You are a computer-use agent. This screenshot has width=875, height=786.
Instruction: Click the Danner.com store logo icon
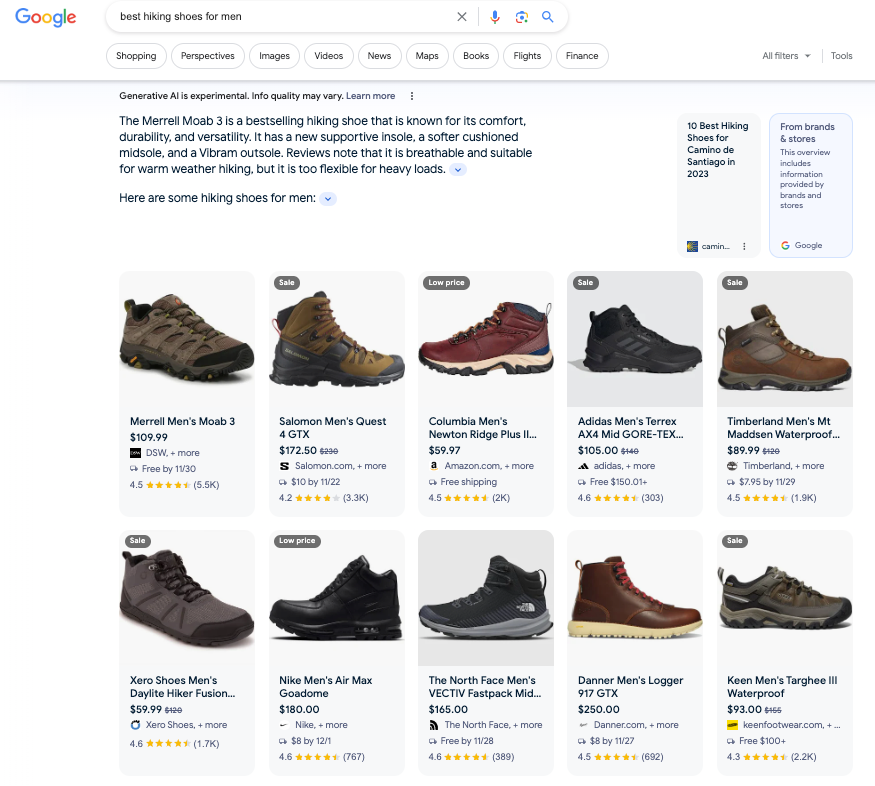point(583,725)
